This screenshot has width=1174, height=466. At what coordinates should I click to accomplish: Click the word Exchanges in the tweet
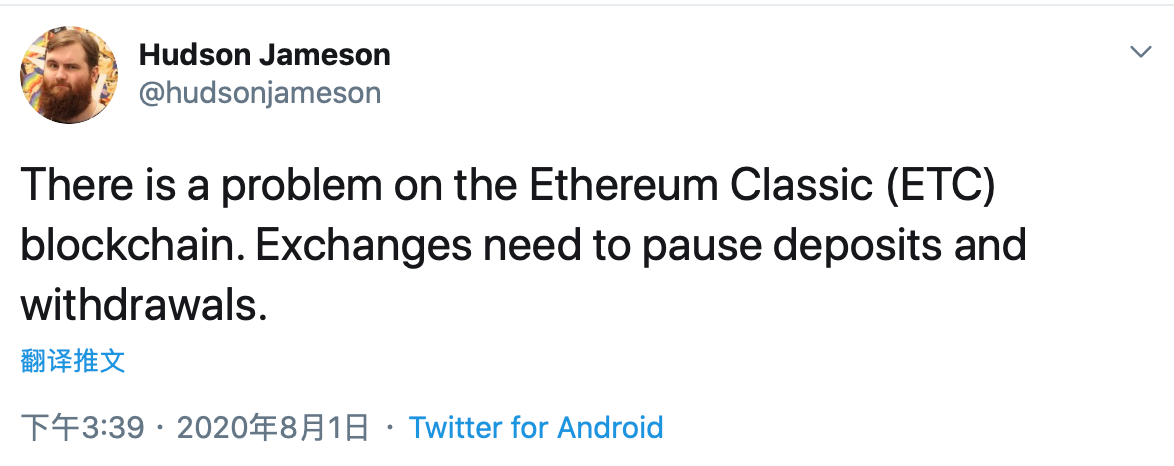tap(363, 247)
